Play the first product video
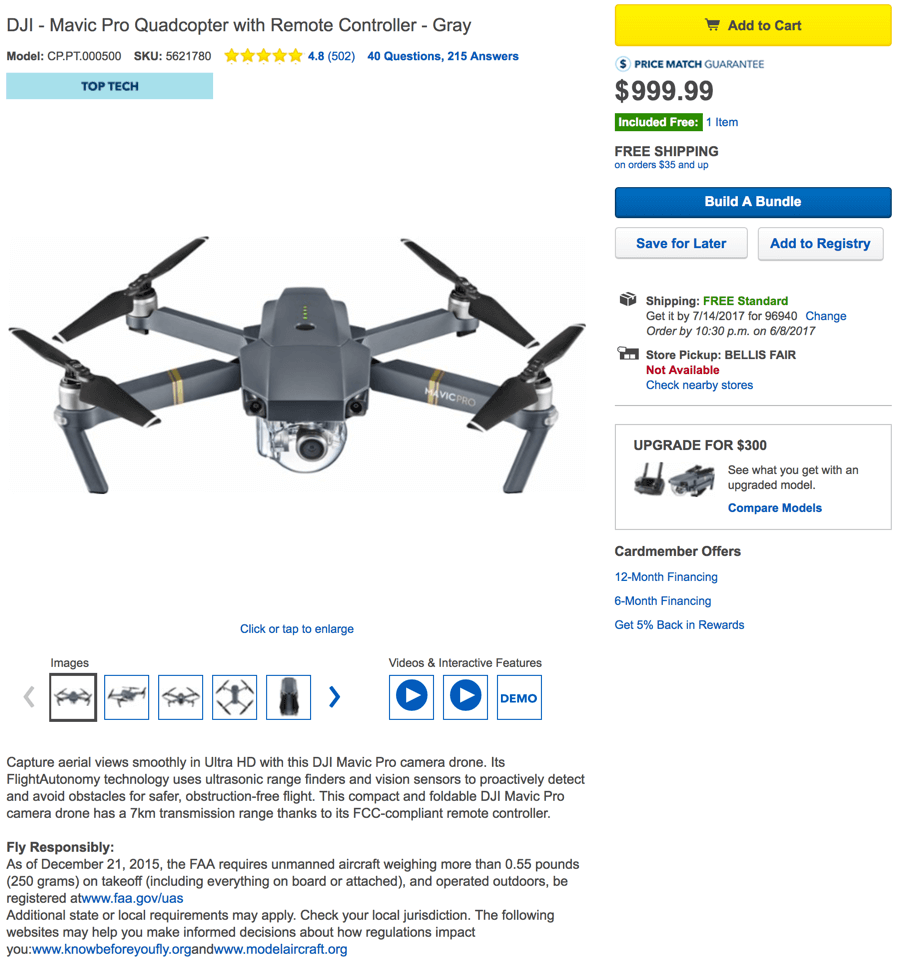Image resolution: width=905 pixels, height=965 pixels. tap(411, 697)
